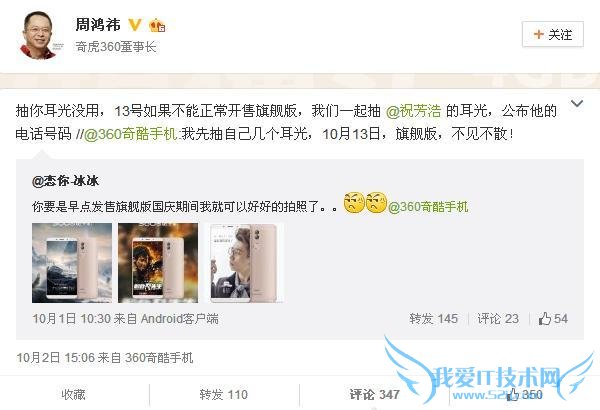View the second phone movie poster thumbnail
Image resolution: width=600 pixels, height=410 pixels.
158,263
